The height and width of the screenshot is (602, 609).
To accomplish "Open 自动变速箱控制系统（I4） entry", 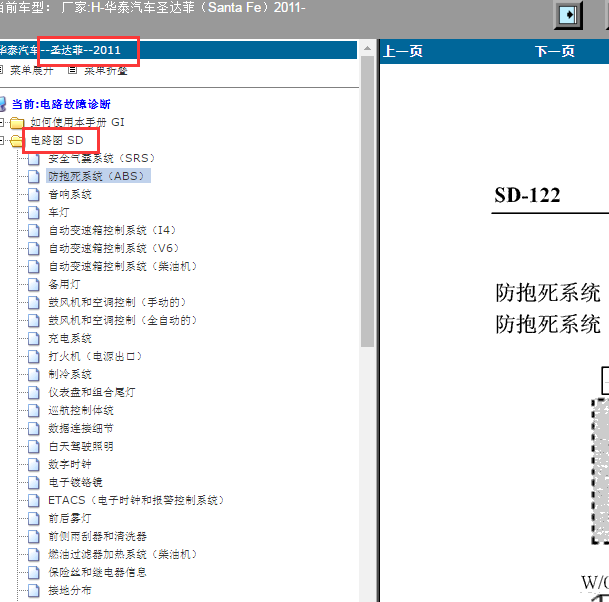I will 112,230.
